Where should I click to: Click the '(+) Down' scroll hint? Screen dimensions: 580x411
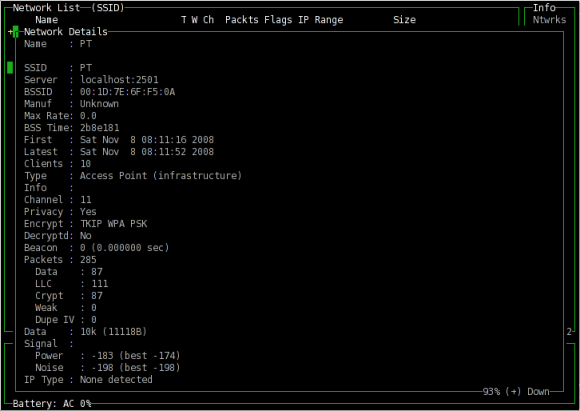click(527, 392)
